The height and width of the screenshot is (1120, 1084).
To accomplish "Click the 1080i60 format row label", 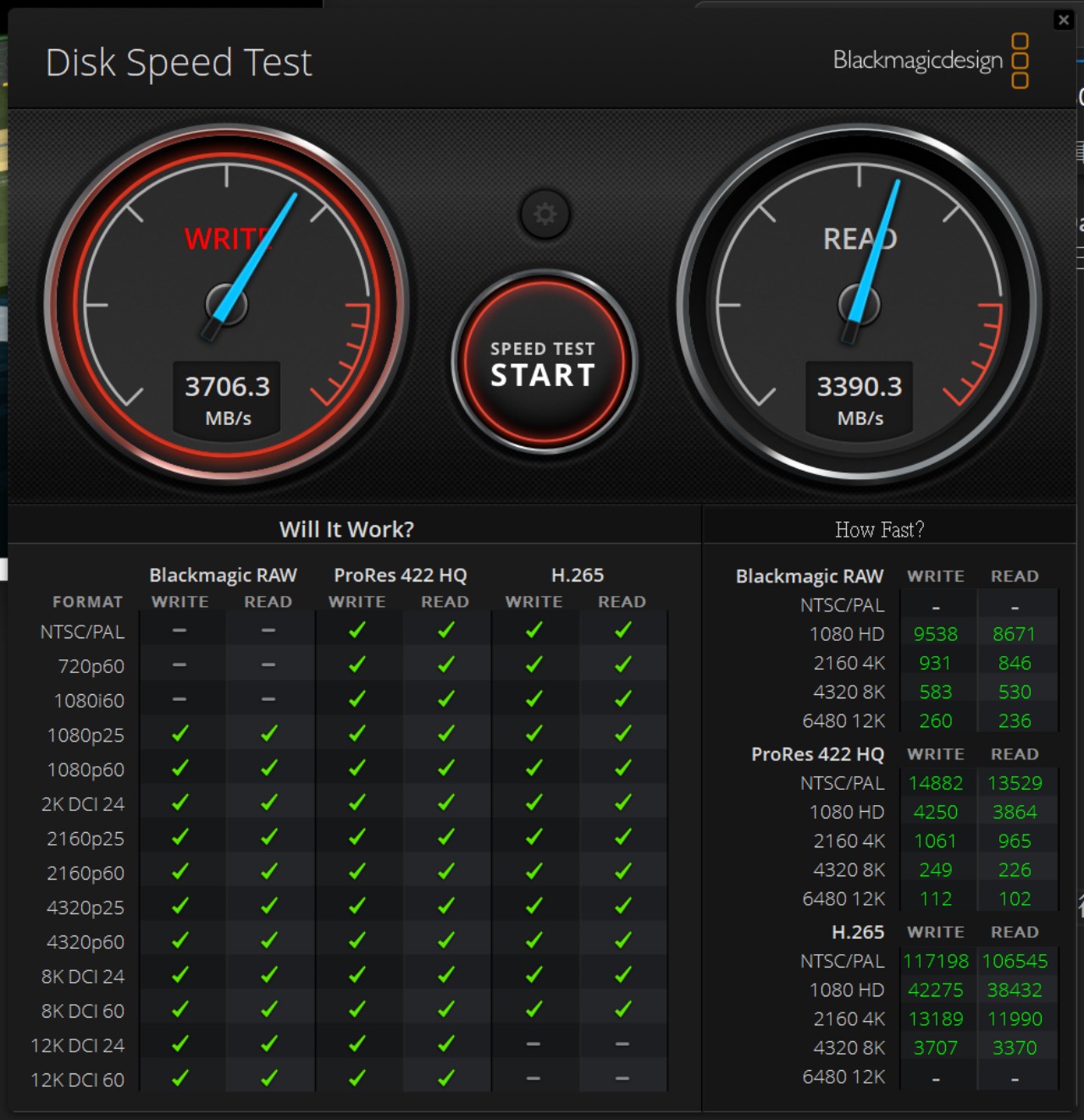I will pyautogui.click(x=89, y=701).
